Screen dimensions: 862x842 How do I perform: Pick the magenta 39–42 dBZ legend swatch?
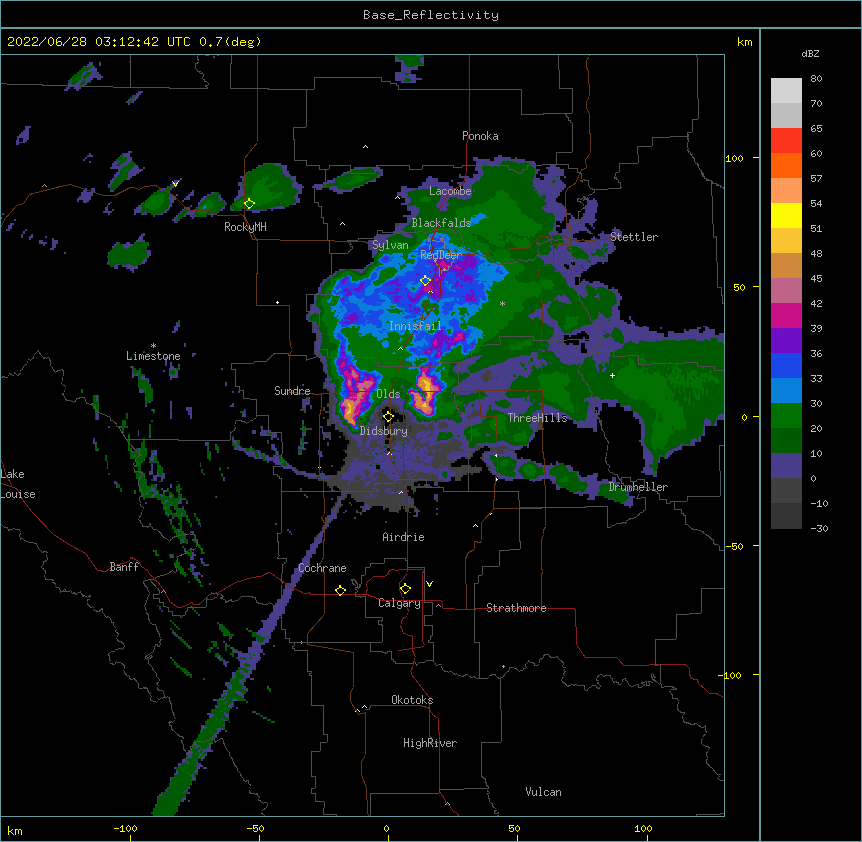pos(786,316)
